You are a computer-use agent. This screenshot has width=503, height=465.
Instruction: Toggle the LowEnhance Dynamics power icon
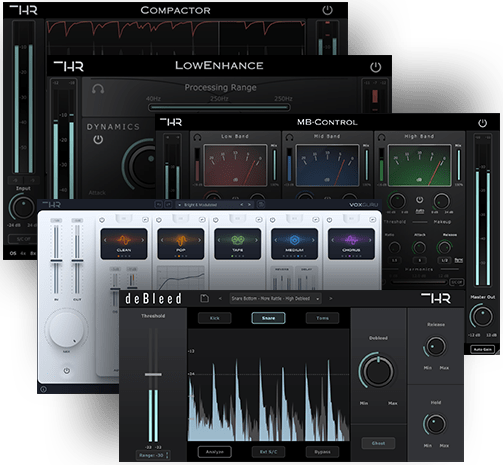[98, 139]
